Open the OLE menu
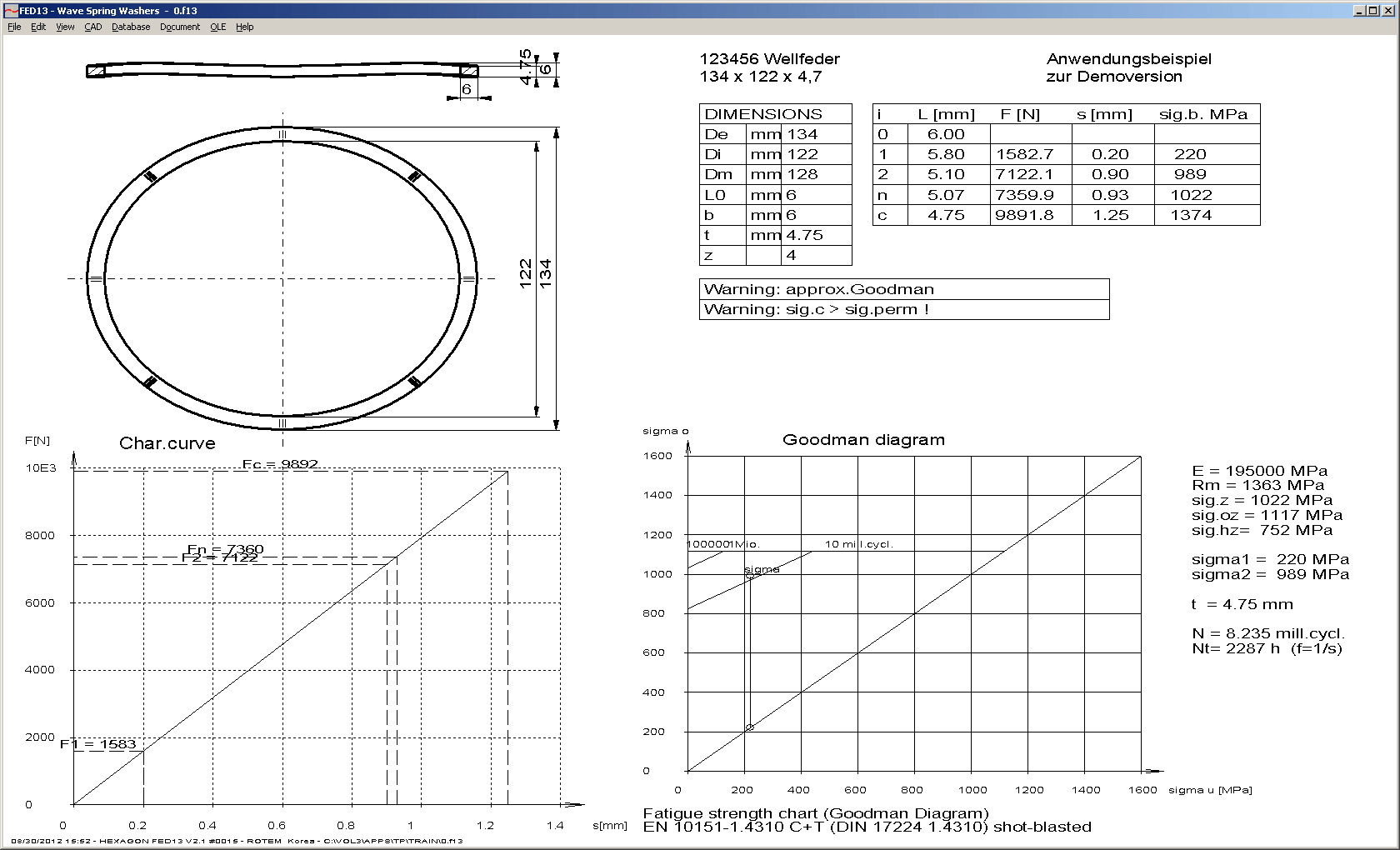Viewport: 1400px width, 850px height. pos(217,27)
